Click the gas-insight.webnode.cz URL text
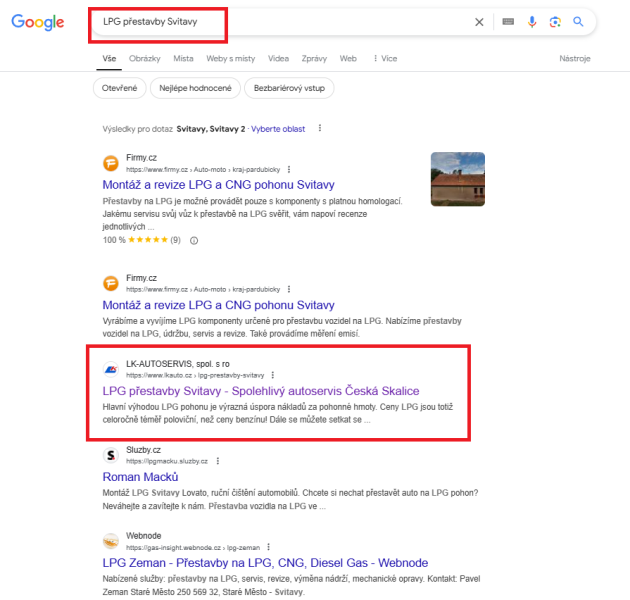 click(193, 548)
